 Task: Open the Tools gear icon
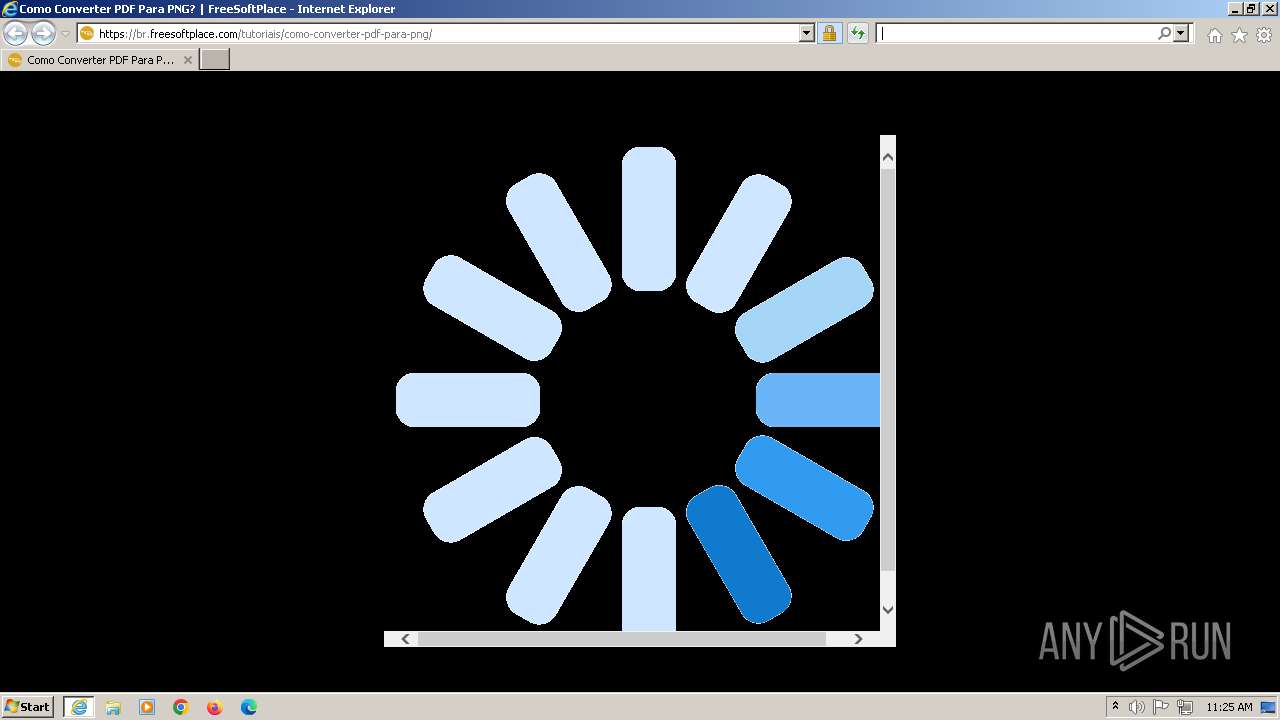(x=1264, y=35)
